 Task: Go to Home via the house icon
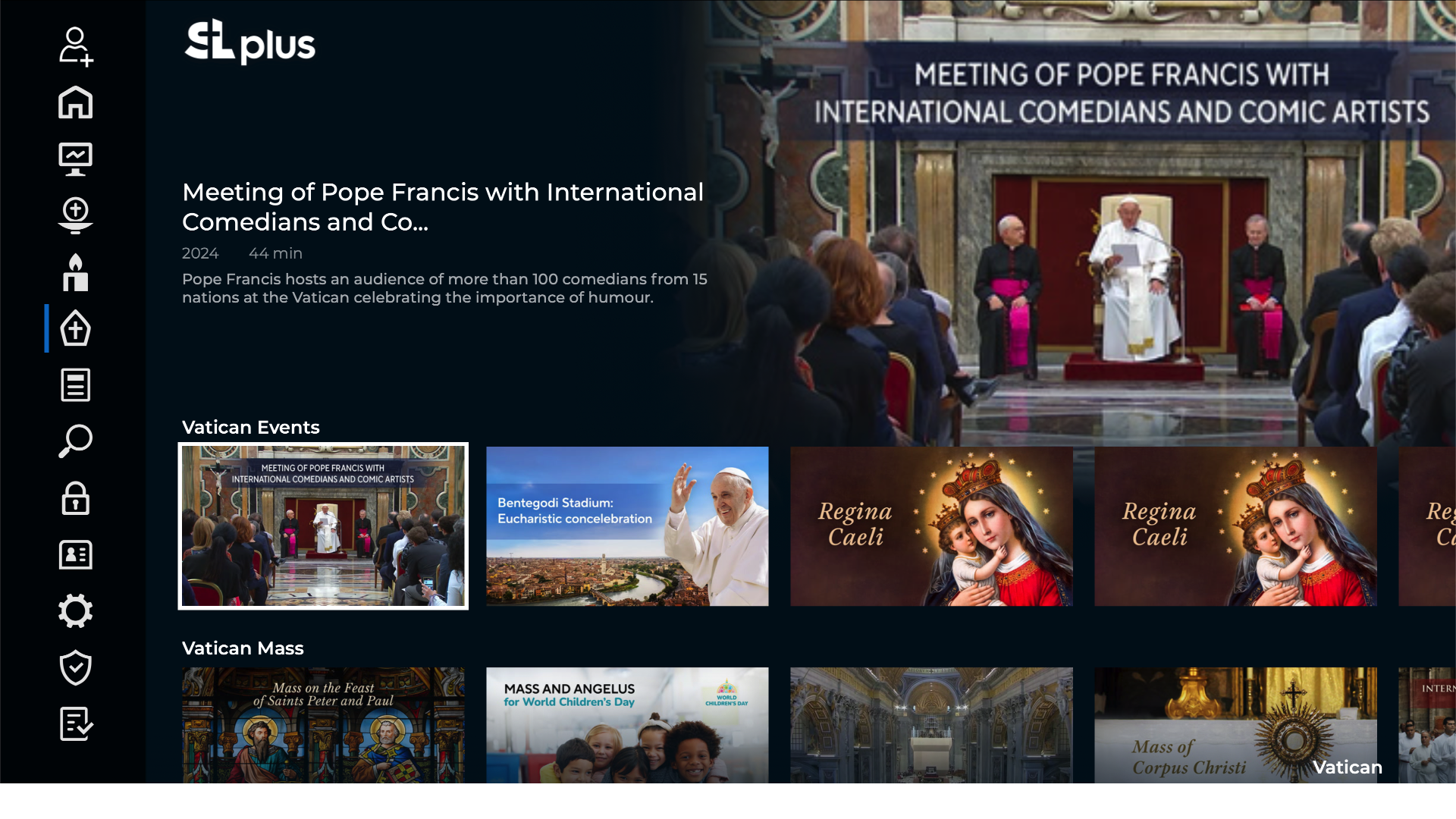click(76, 102)
